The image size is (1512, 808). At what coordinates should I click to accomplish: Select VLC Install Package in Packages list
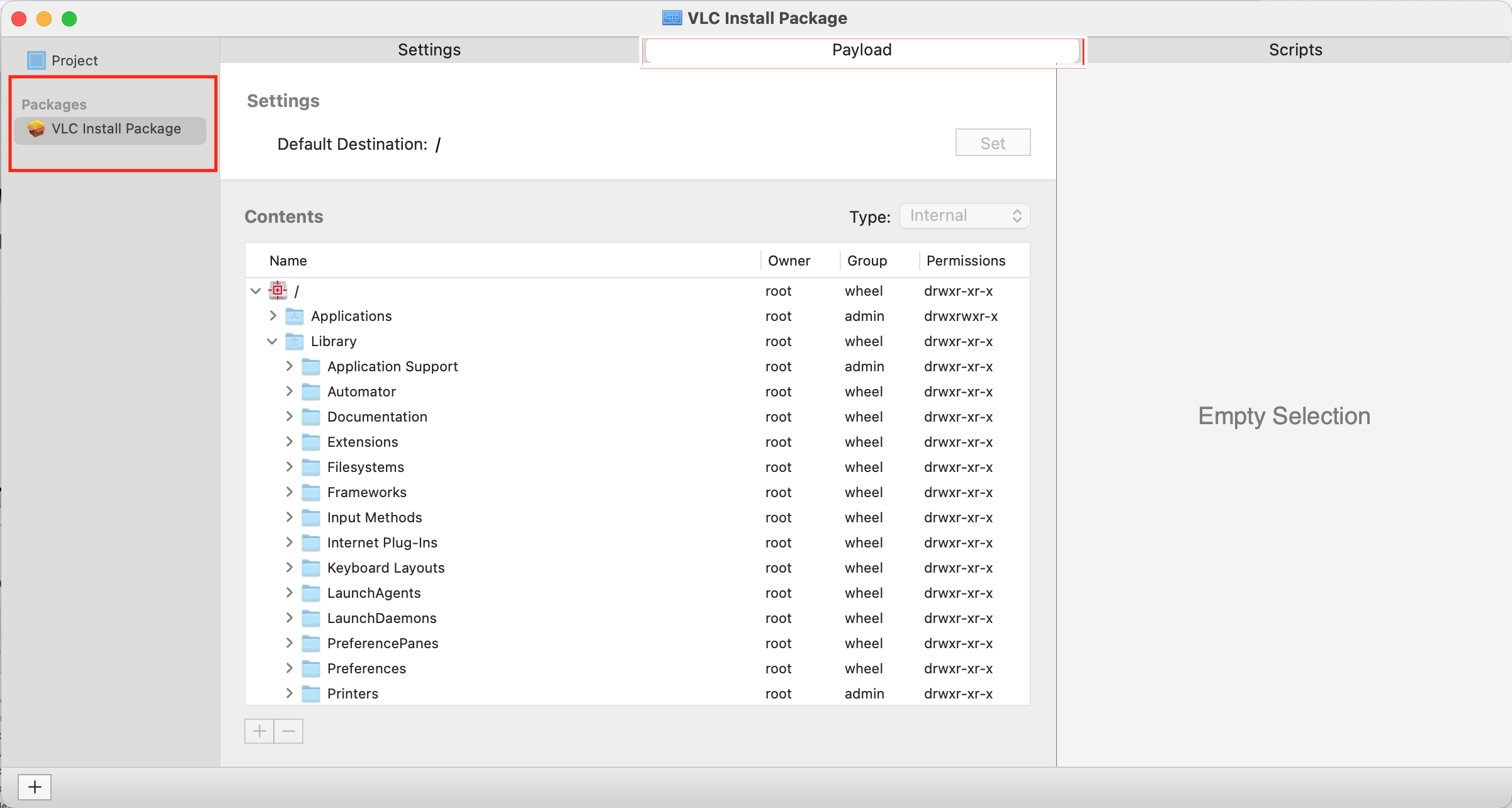110,129
